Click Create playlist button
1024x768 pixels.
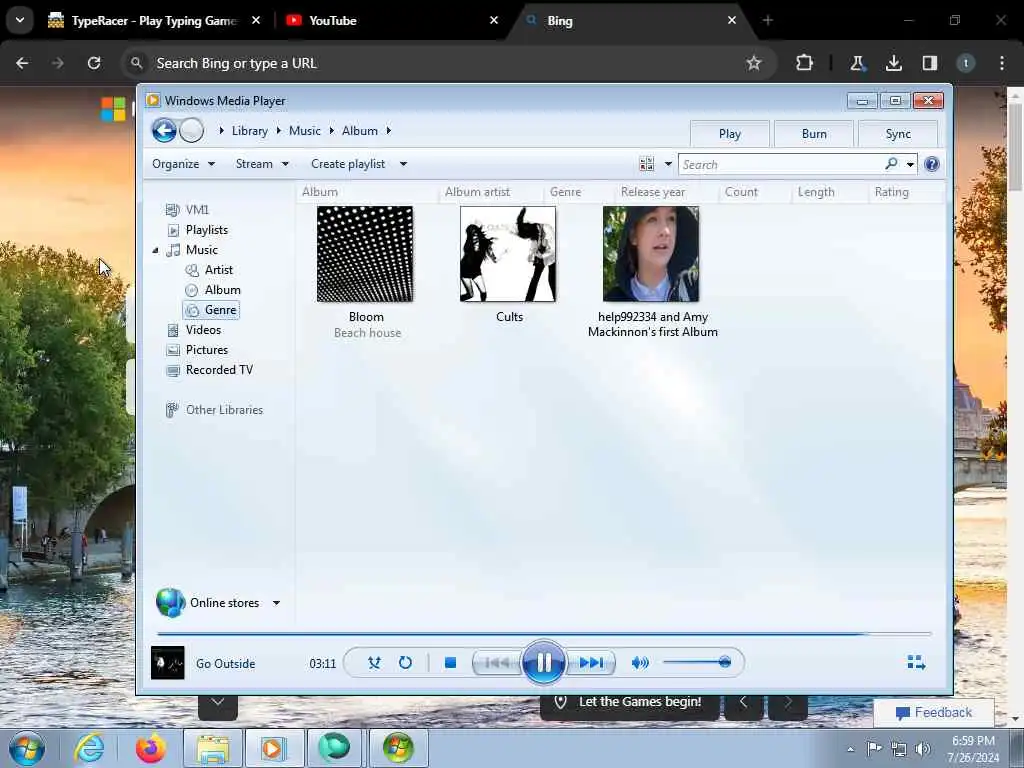click(x=348, y=164)
